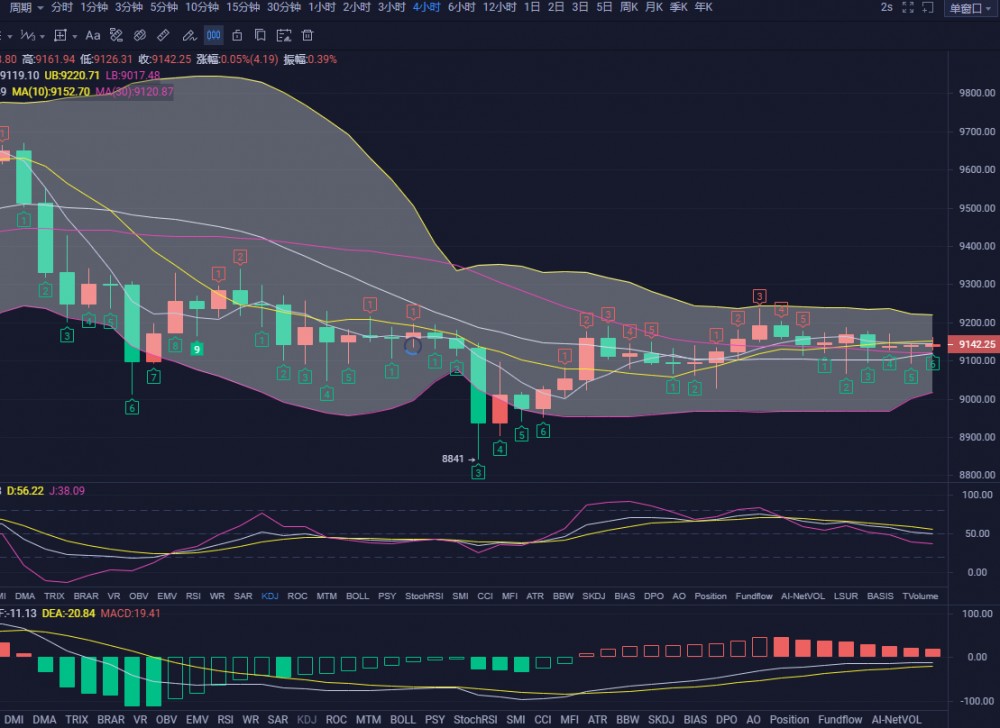The image size is (1000, 728).
Task: Select the ruler measurement tool
Action: [x=164, y=35]
